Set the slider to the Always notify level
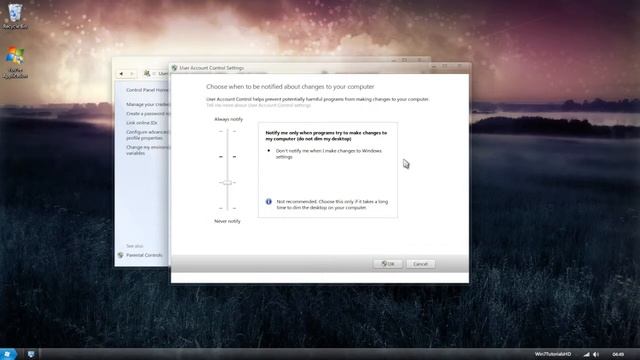 coord(227,131)
